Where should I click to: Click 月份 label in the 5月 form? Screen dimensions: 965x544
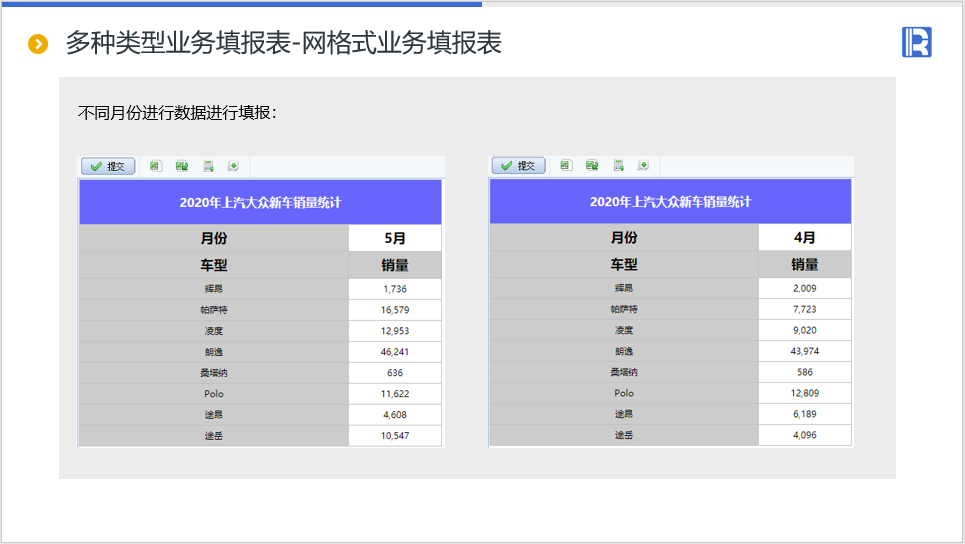[x=214, y=238]
